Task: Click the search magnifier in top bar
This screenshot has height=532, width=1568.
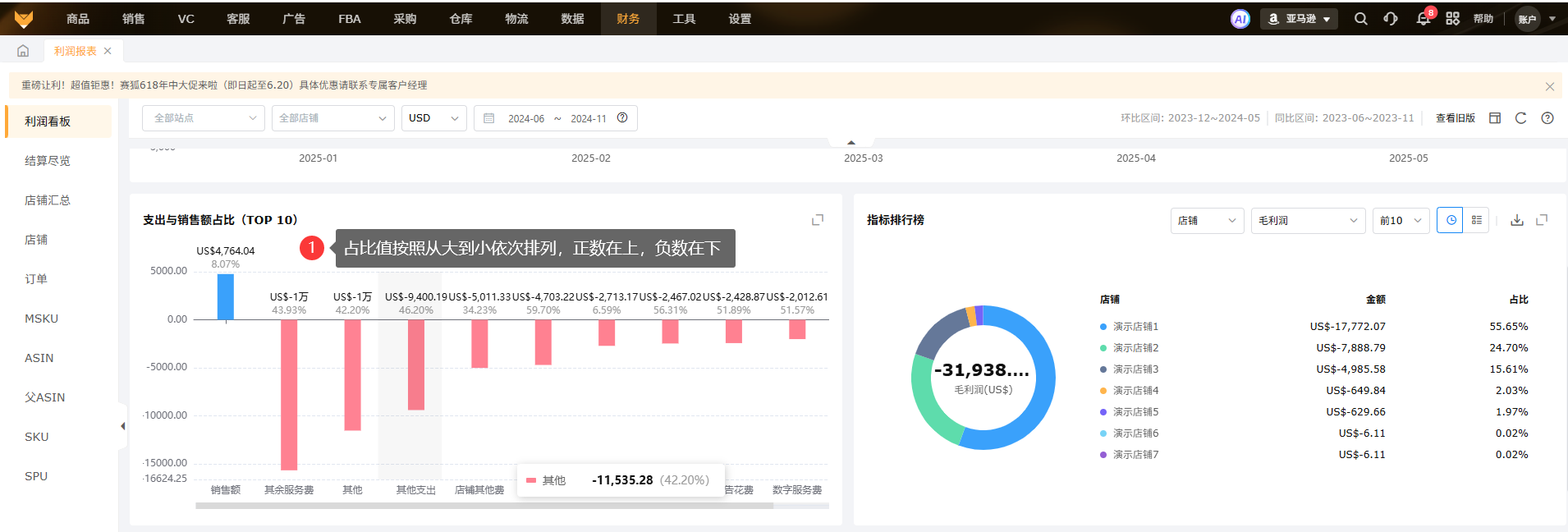Action: click(1360, 19)
